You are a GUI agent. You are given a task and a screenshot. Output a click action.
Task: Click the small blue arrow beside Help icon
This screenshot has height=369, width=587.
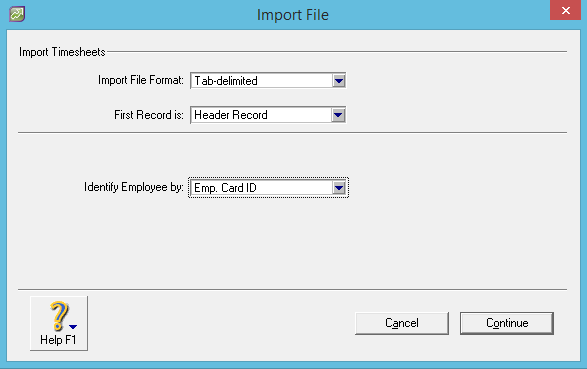(x=73, y=327)
